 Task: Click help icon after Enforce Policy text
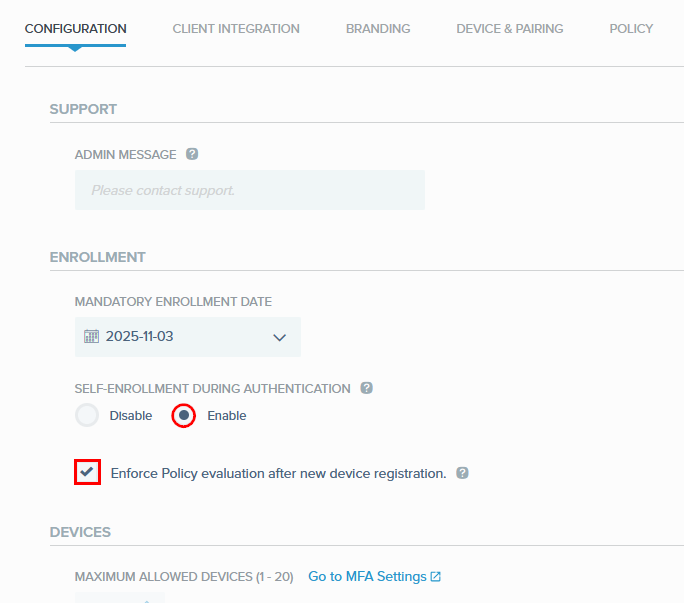point(462,473)
